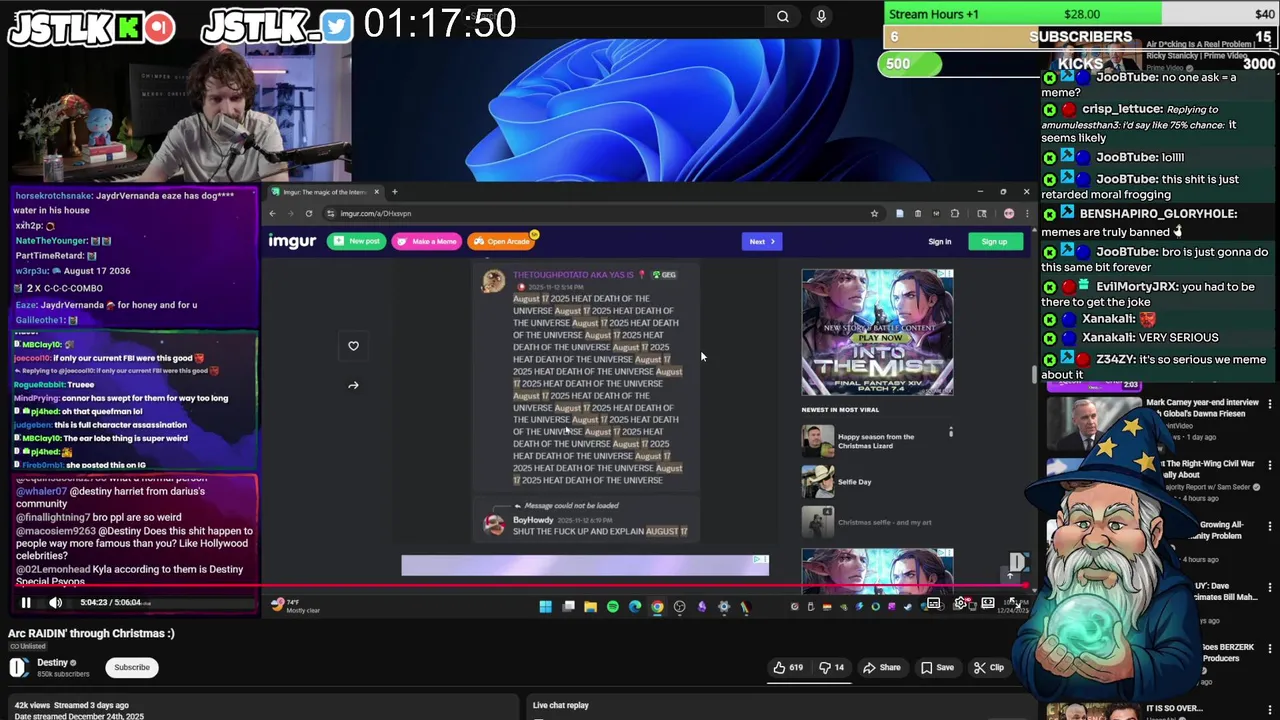The height and width of the screenshot is (720, 1280).
Task: Select the Imgur browser tab
Action: pos(324,192)
